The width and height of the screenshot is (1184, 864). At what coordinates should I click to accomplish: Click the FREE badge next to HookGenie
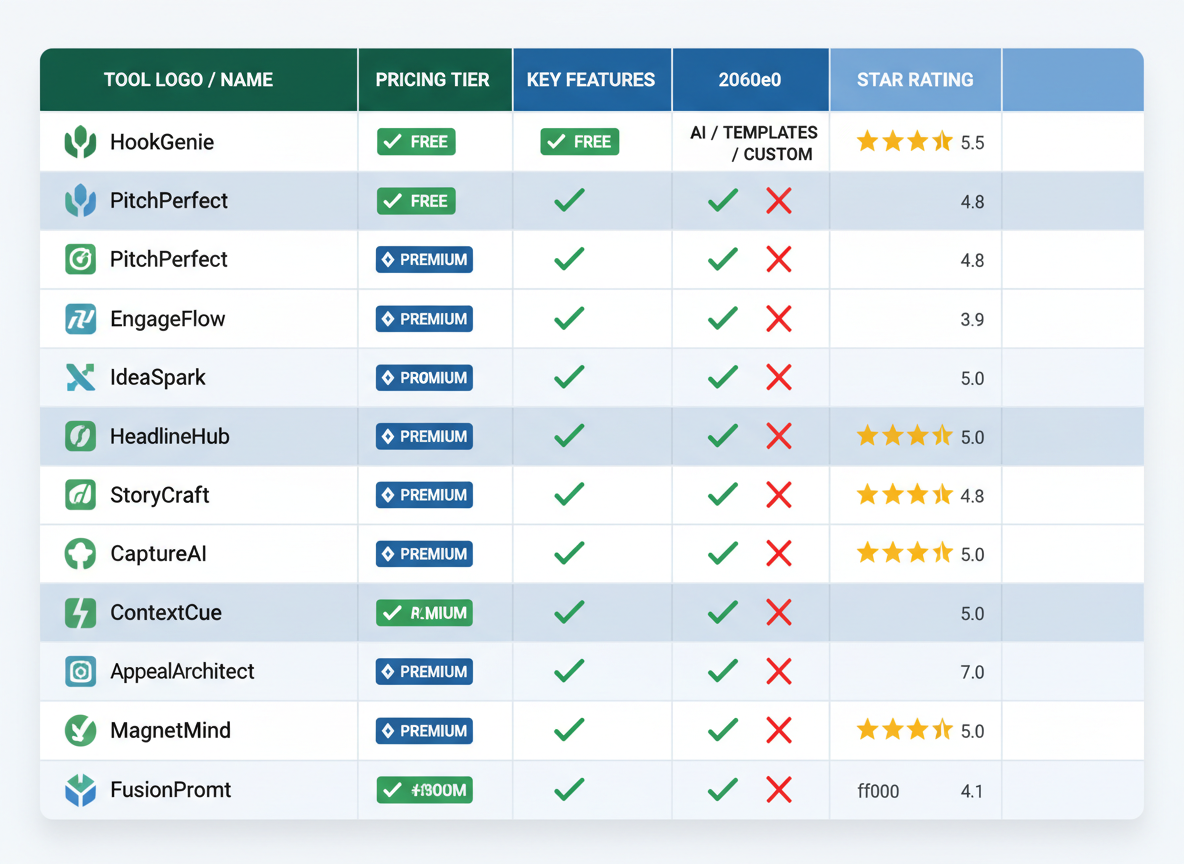coord(415,141)
